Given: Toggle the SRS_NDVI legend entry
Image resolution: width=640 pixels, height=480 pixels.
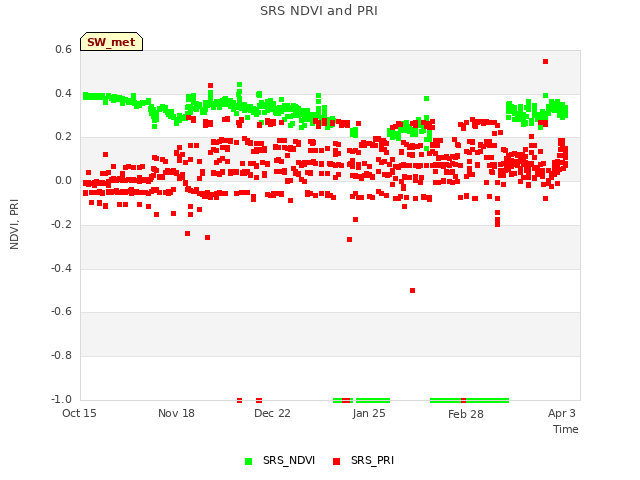Looking at the screenshot, I should 280,460.
